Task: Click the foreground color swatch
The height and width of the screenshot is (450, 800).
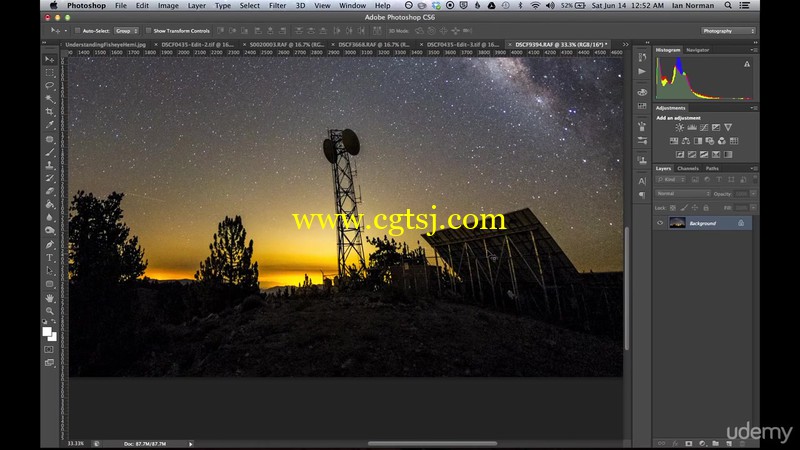Action: click(x=47, y=332)
